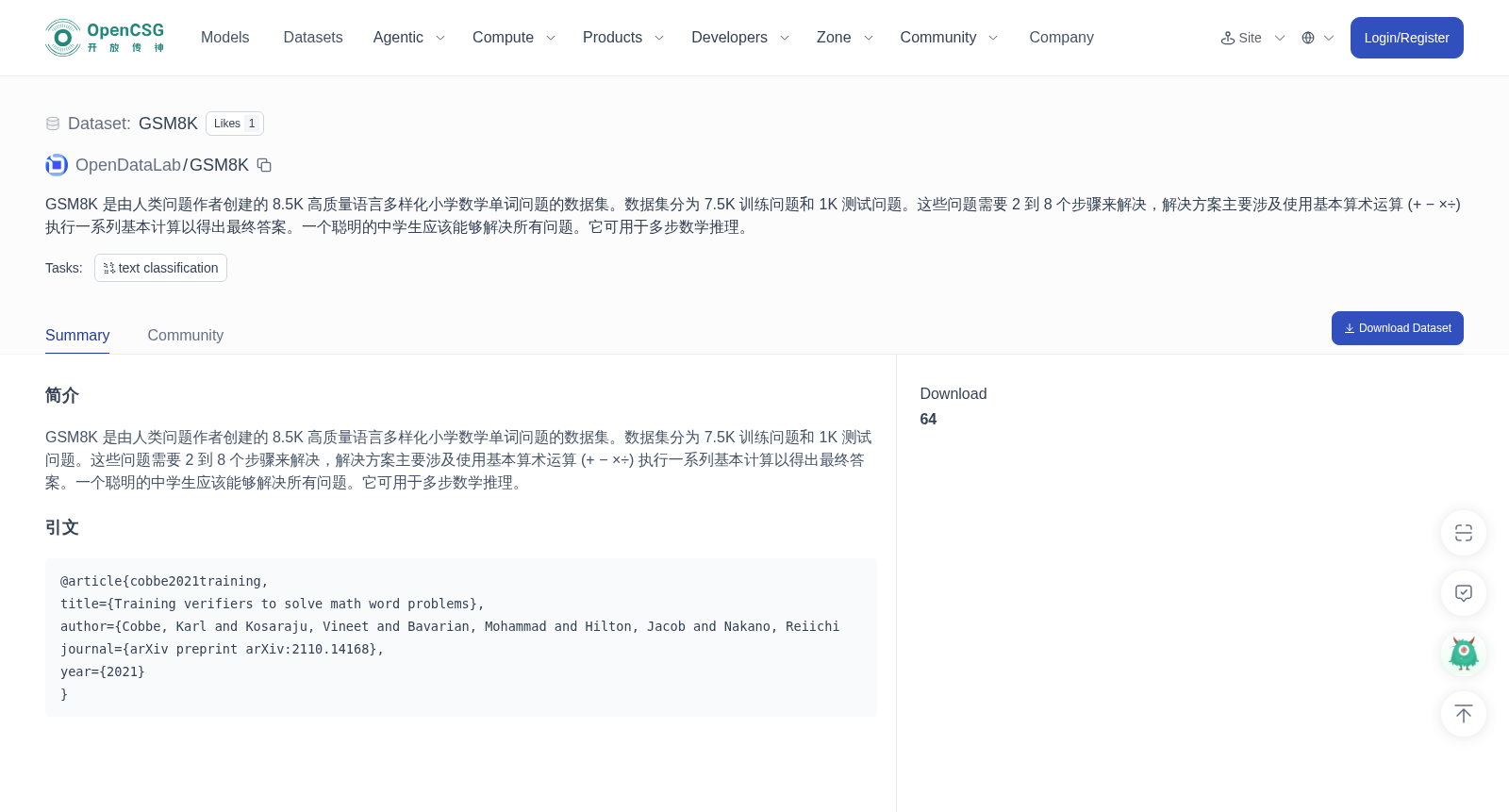Click the OpenCSG logo

[105, 38]
